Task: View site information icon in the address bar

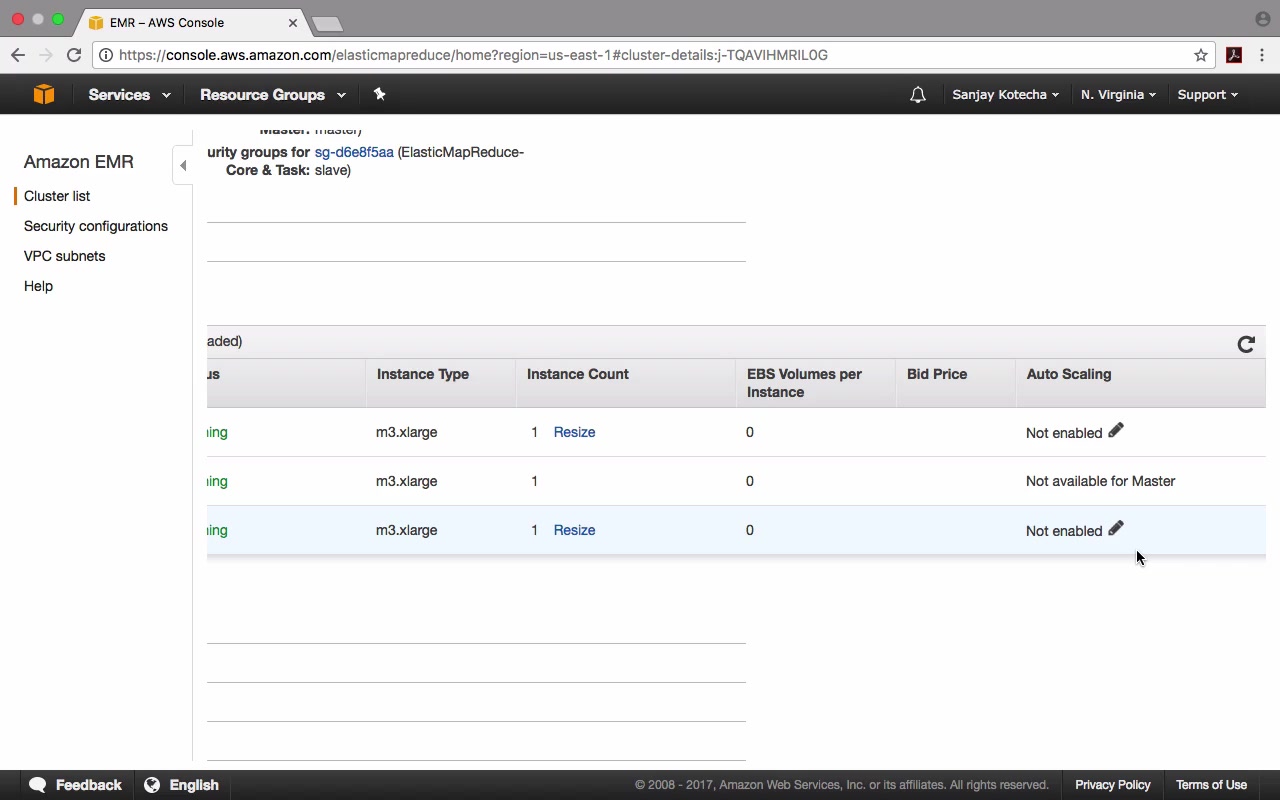Action: pyautogui.click(x=106, y=55)
